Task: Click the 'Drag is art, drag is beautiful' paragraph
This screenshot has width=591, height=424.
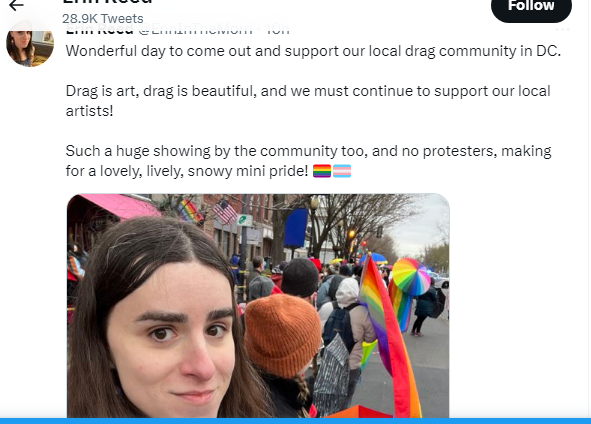Action: tap(308, 101)
